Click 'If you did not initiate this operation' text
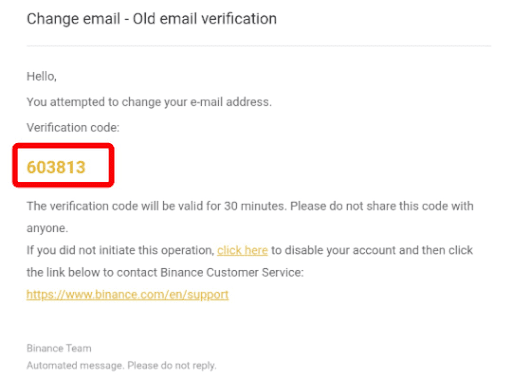This screenshot has width=512, height=378. click(x=120, y=250)
